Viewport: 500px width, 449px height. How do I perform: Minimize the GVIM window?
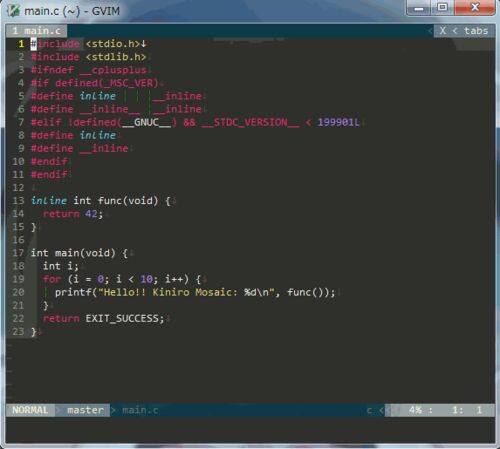click(419, 8)
